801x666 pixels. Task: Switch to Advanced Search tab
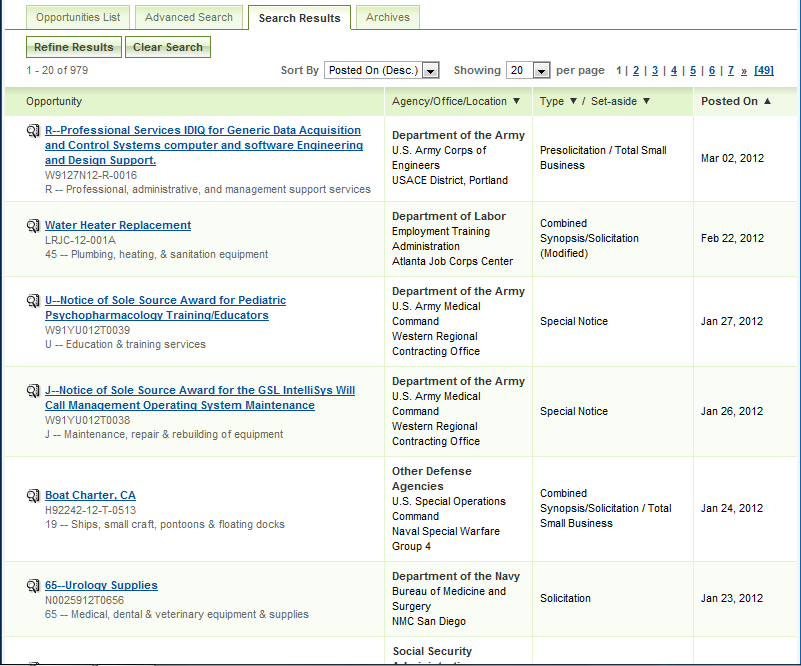tap(189, 17)
